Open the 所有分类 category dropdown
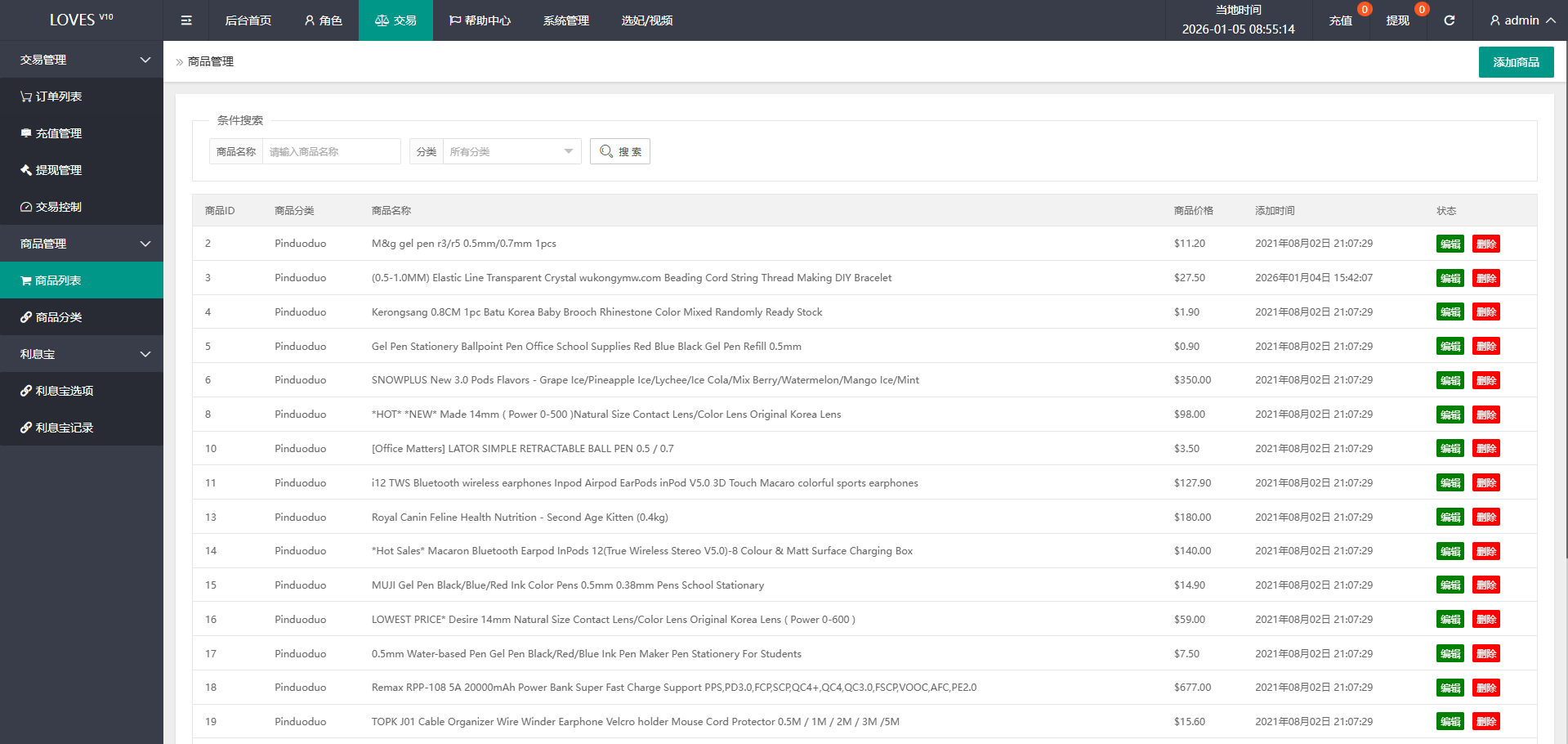The height and width of the screenshot is (744, 1568). click(511, 151)
